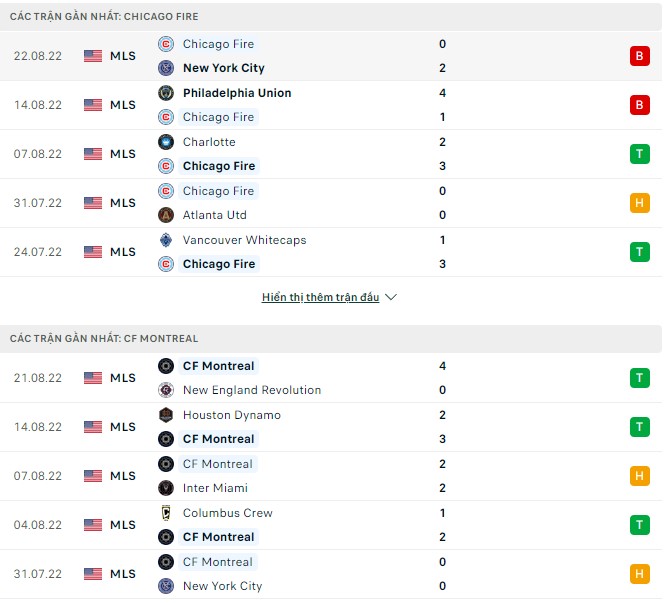Click the 'Các trận gần nhất: CF Montreal' header
Viewport: 666px width, 603px height.
click(x=104, y=339)
